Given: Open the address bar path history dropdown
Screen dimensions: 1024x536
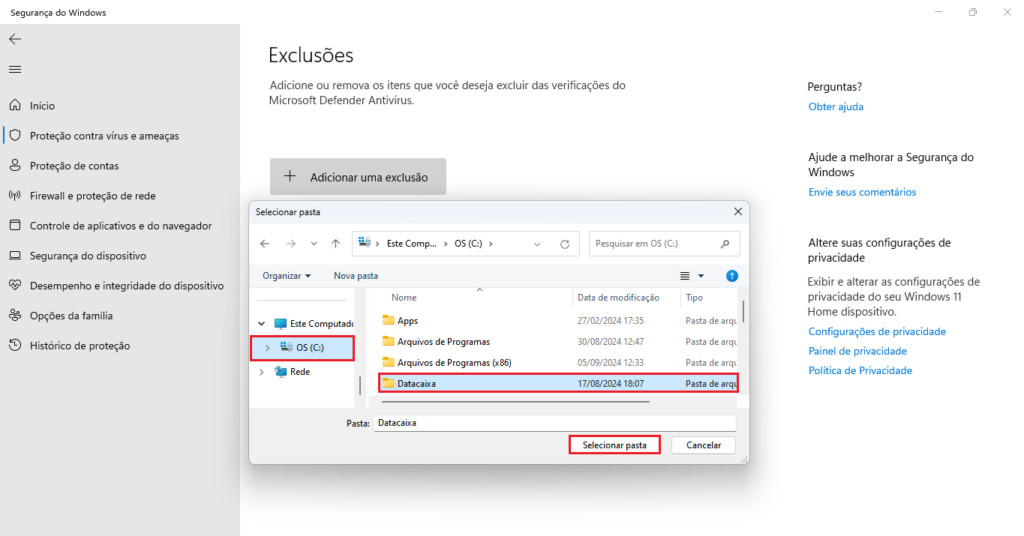Looking at the screenshot, I should tap(538, 243).
